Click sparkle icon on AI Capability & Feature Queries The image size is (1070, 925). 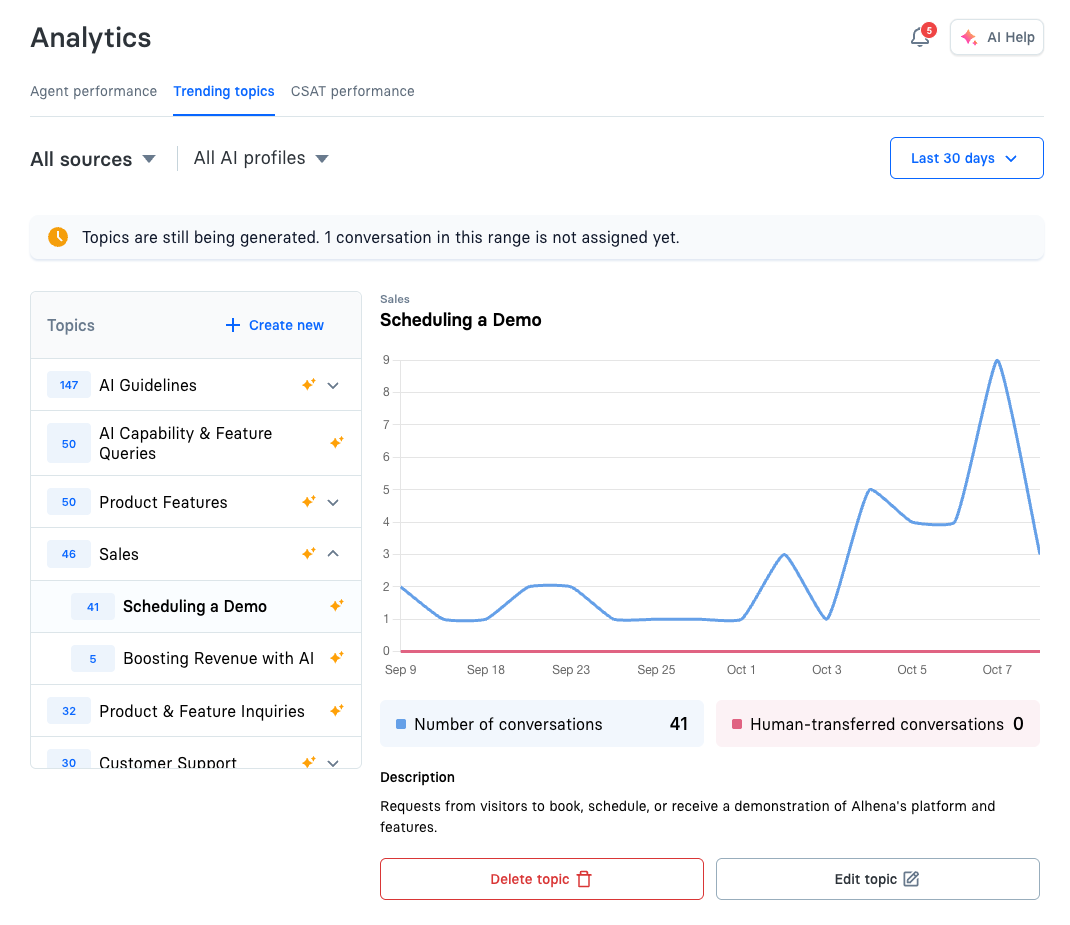[336, 443]
